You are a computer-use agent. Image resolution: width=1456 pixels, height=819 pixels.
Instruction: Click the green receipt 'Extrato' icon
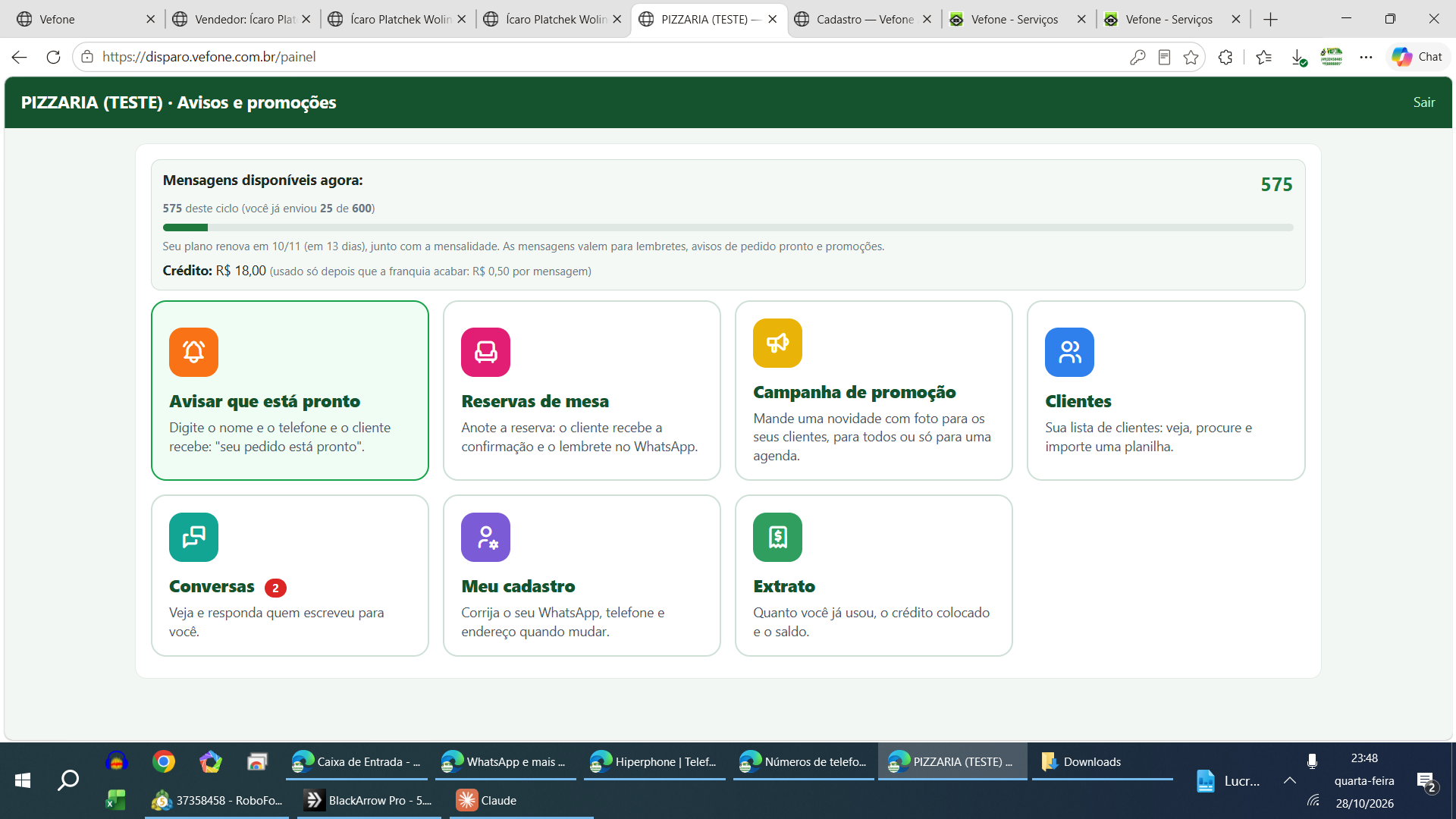click(777, 537)
